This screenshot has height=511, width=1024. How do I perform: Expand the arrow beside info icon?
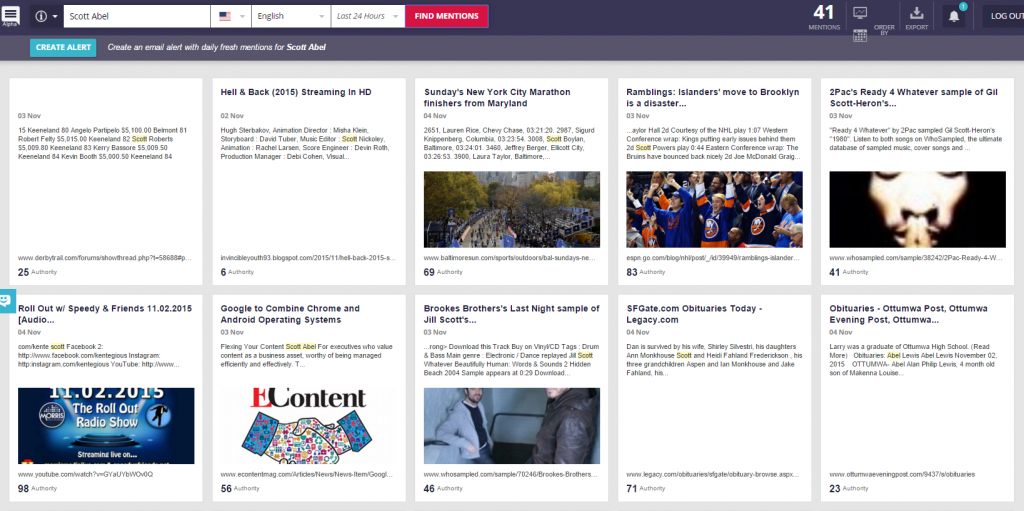pos(55,16)
